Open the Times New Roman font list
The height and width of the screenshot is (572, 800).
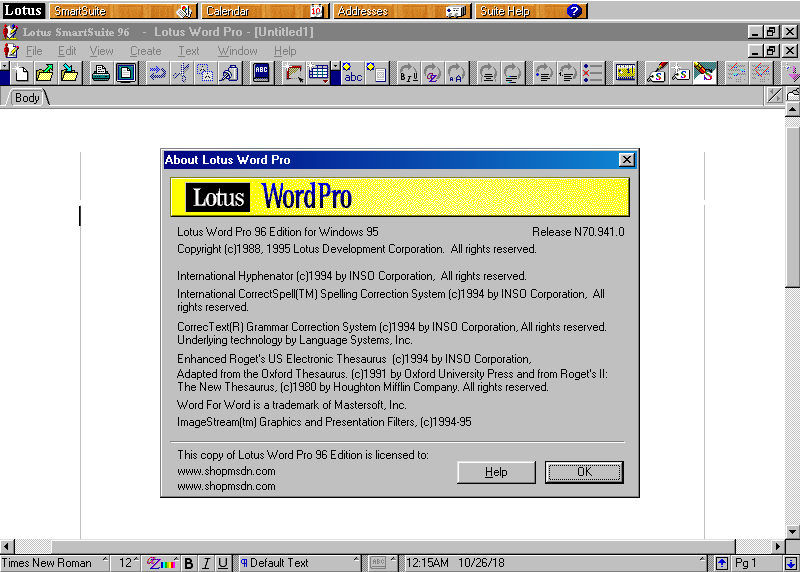(x=55, y=563)
